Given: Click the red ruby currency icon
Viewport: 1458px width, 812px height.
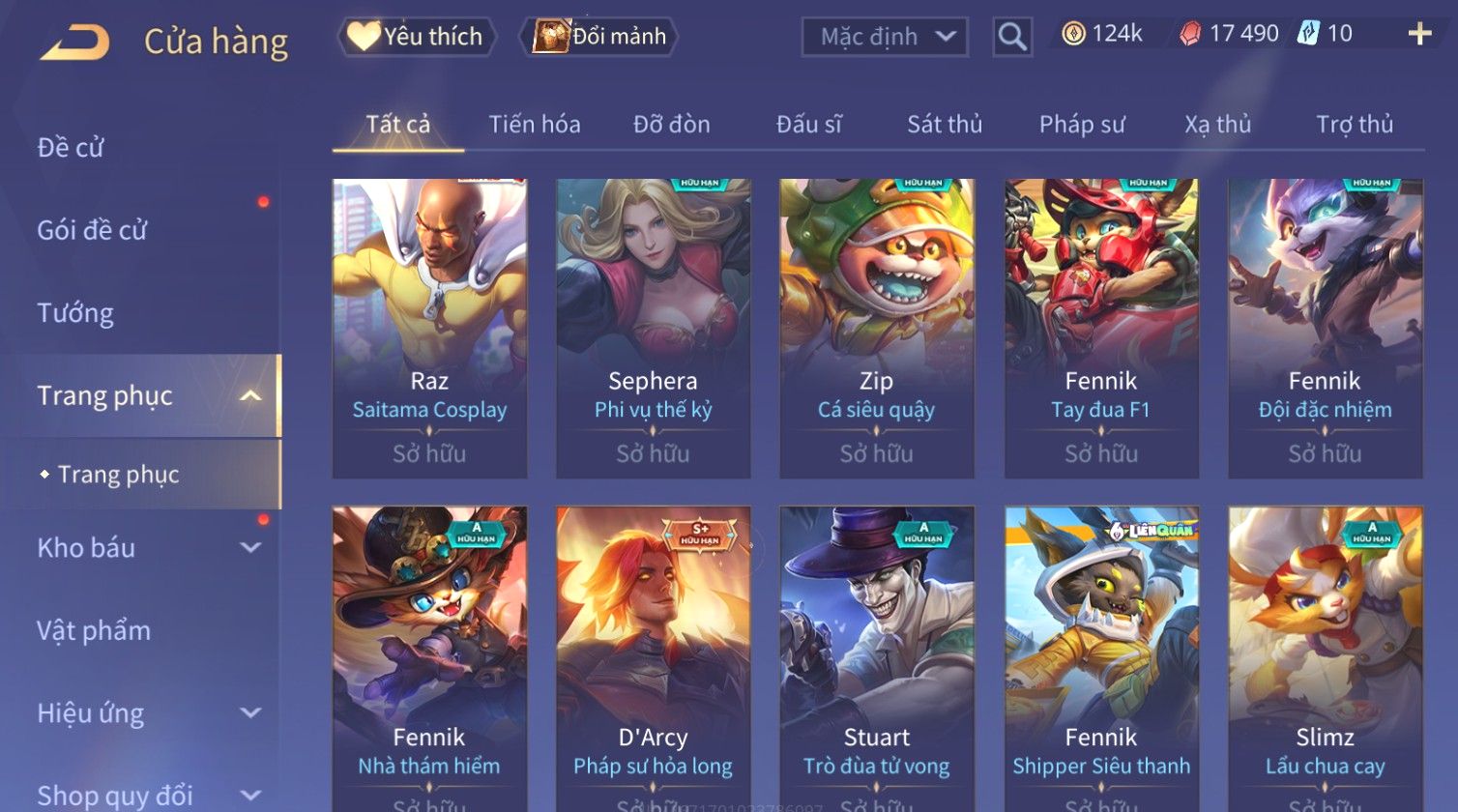Looking at the screenshot, I should click(1190, 34).
